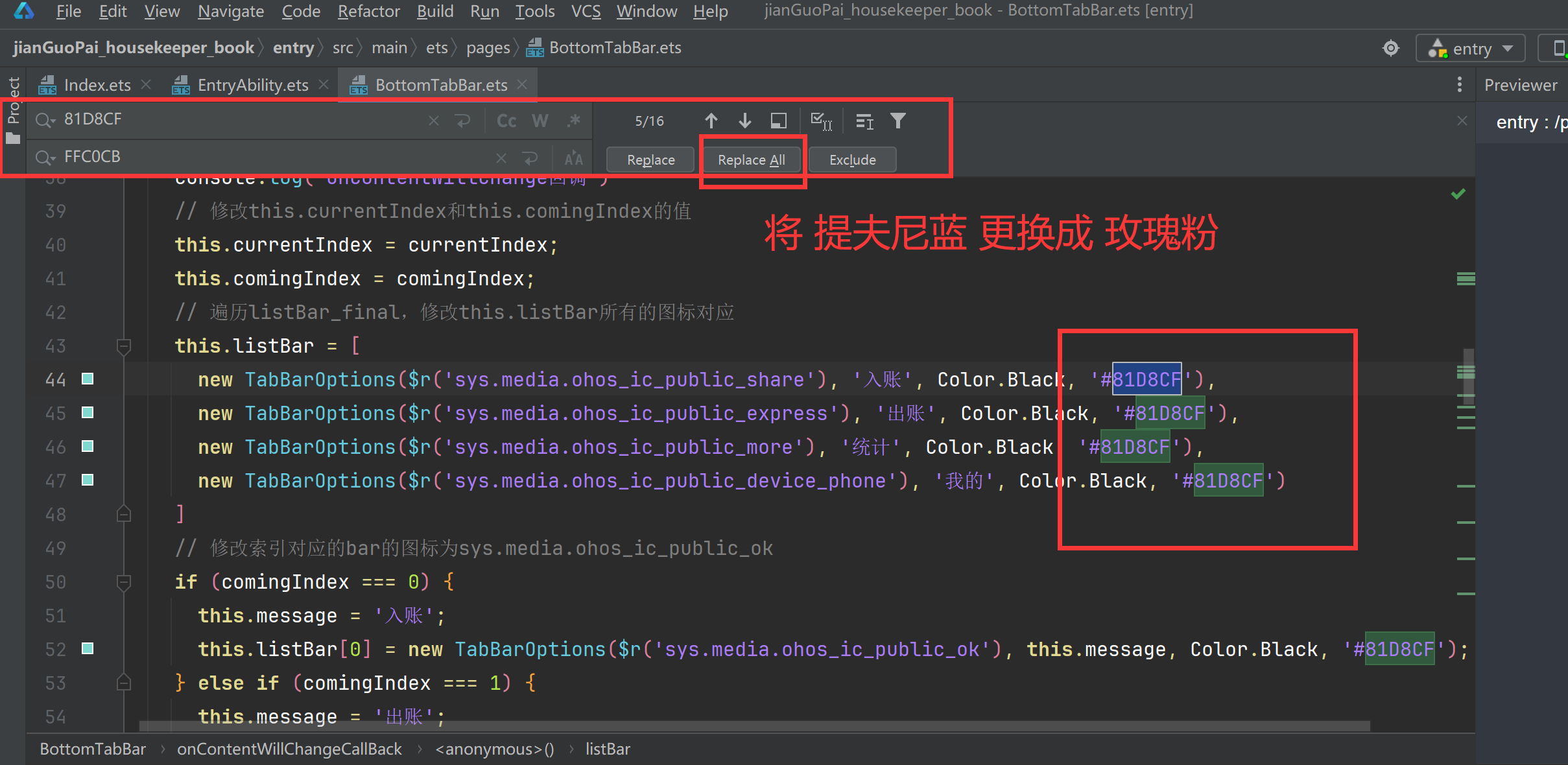
Task: Click color swatch on line 46 gutter
Action: (88, 446)
